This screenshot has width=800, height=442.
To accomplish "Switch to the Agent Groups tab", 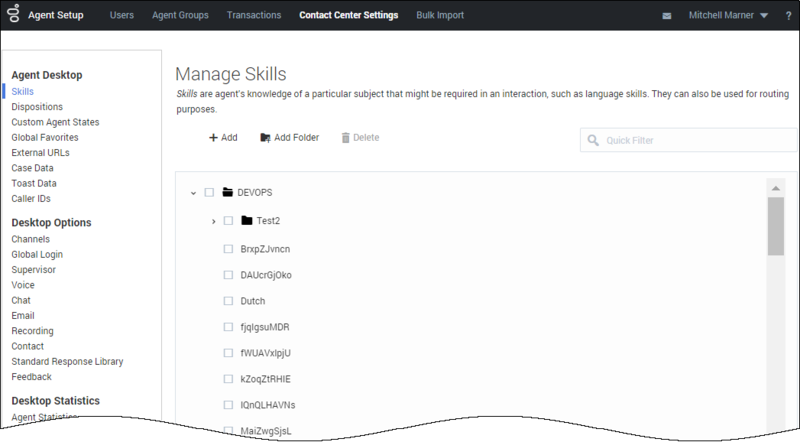I will tap(180, 15).
